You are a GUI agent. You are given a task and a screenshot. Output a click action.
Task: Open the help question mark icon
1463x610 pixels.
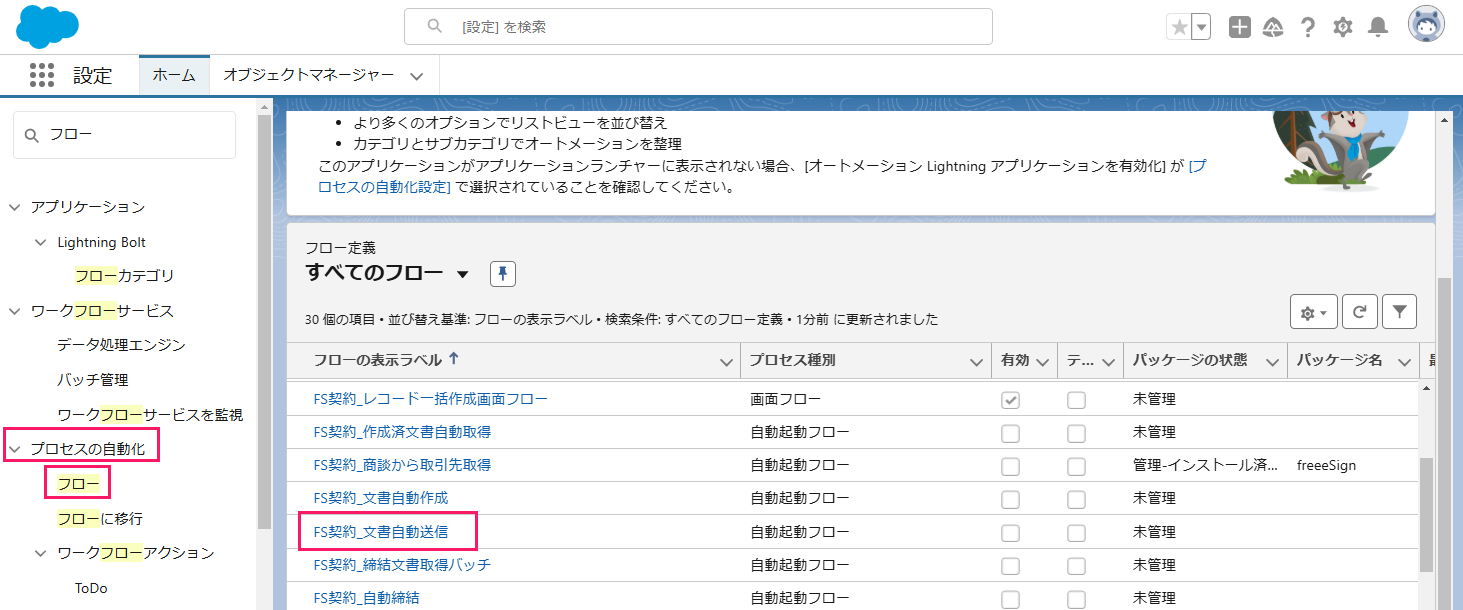coord(1308,27)
